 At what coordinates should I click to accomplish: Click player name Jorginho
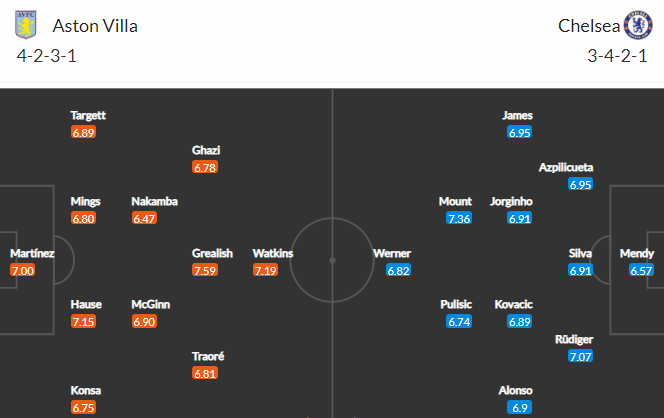(x=511, y=202)
